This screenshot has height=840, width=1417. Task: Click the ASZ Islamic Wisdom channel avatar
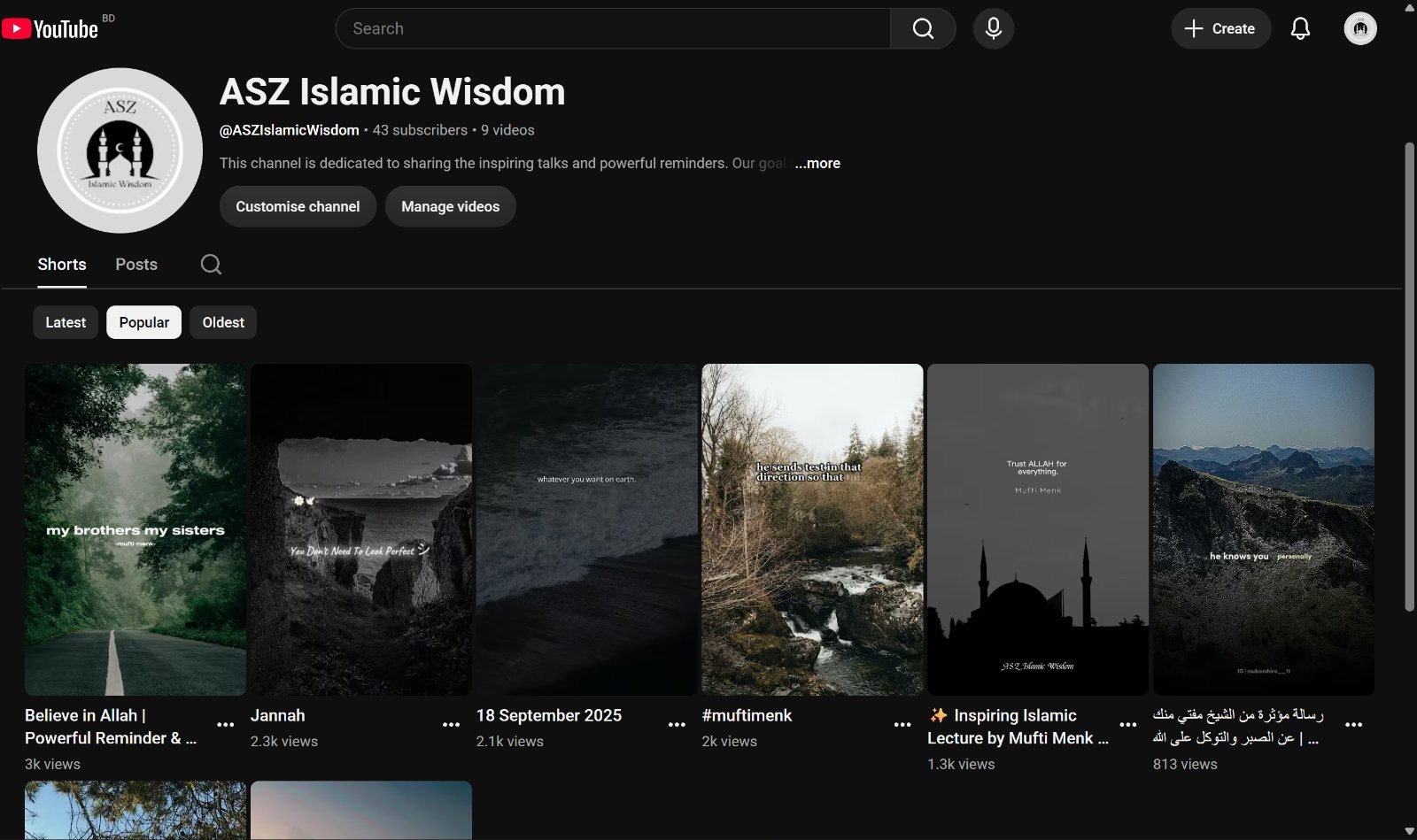click(x=120, y=150)
